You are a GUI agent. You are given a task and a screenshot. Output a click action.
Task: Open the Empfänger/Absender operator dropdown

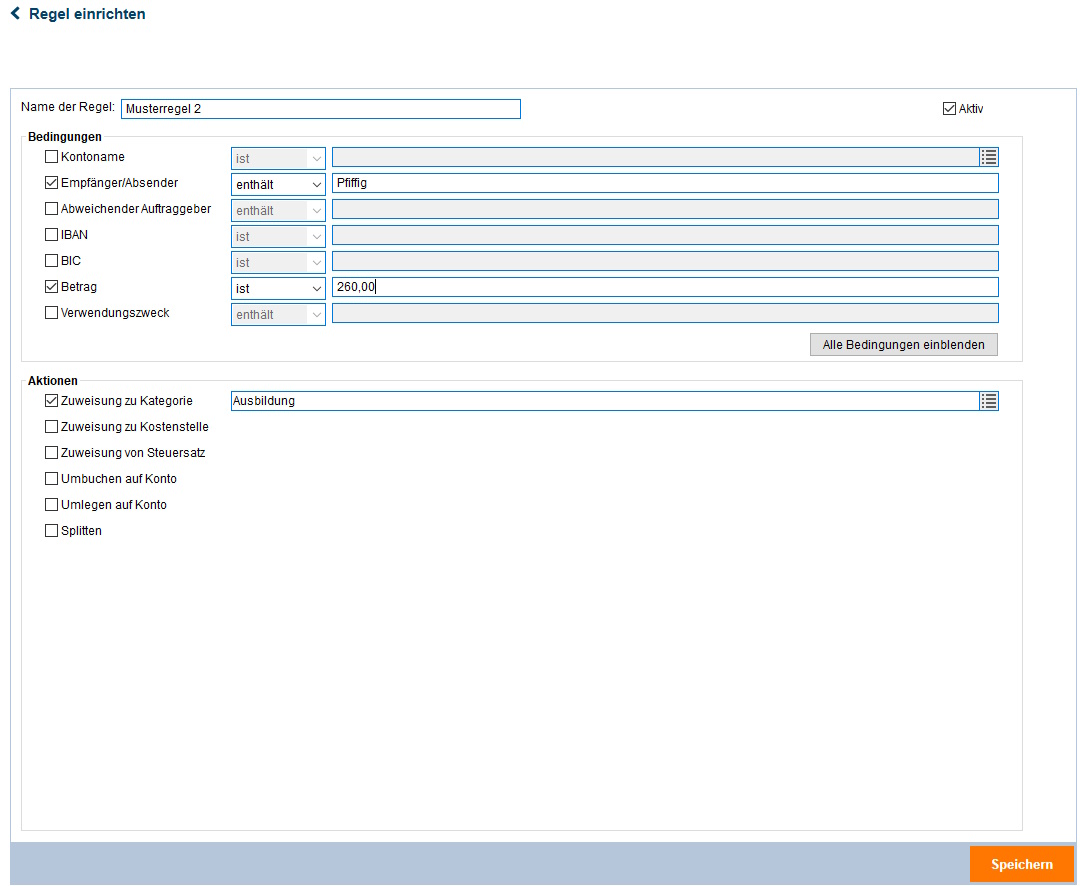[278, 184]
